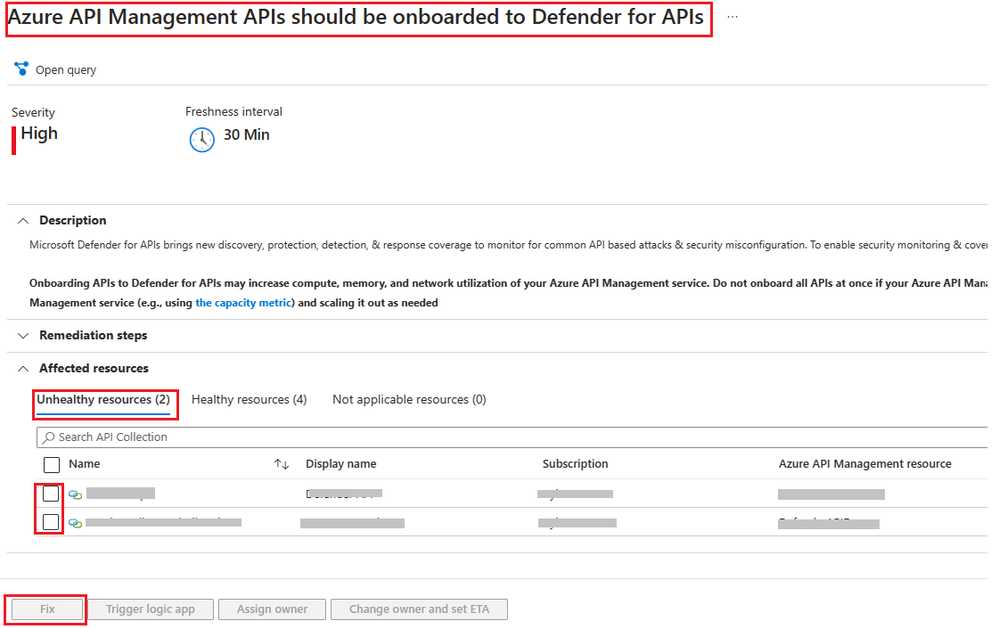This screenshot has width=999, height=628.
Task: Click Change owner and set ETA button
Action: pos(419,609)
